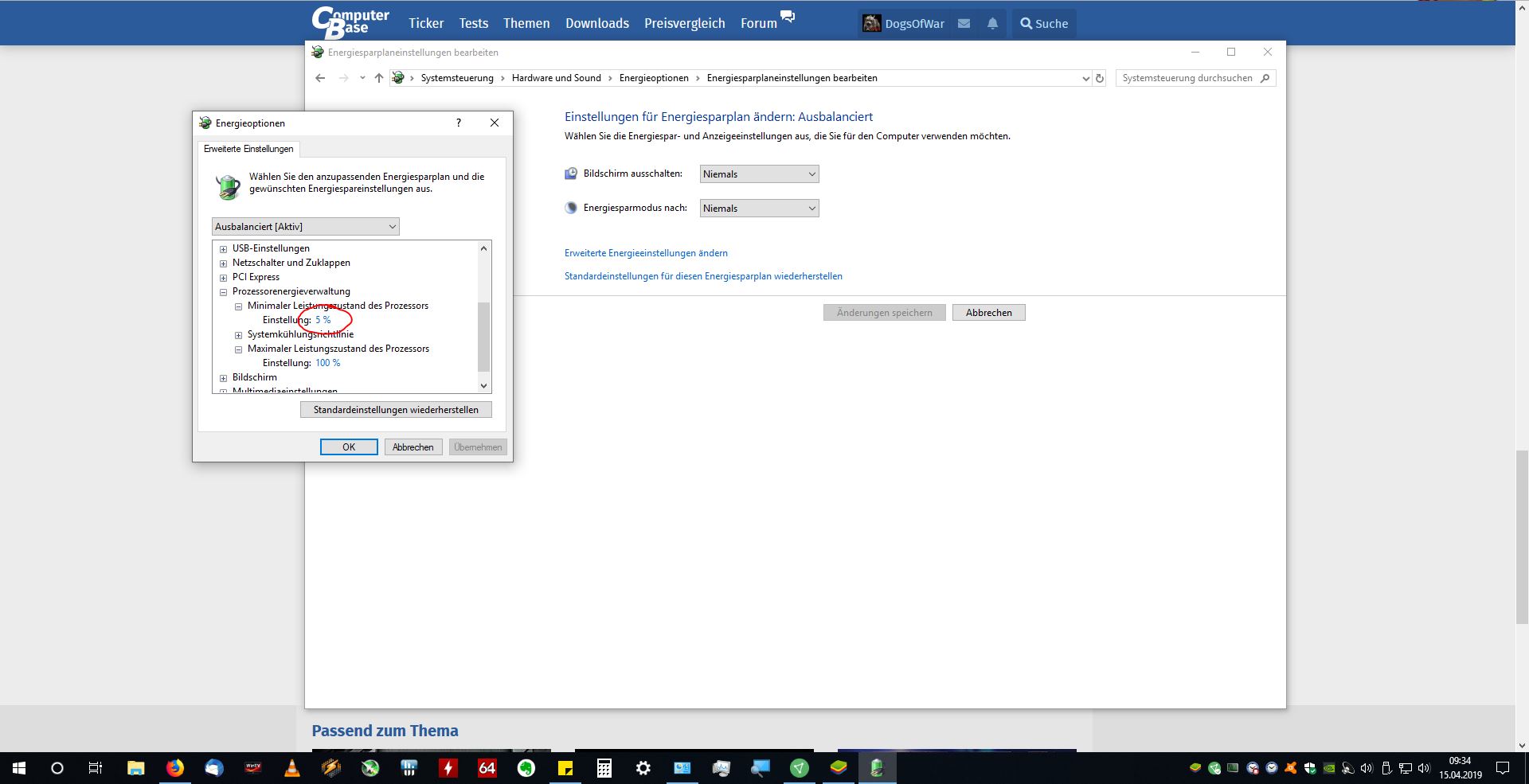Launch Calculator from the taskbar
Screen dimensions: 1529x784
tap(604, 768)
